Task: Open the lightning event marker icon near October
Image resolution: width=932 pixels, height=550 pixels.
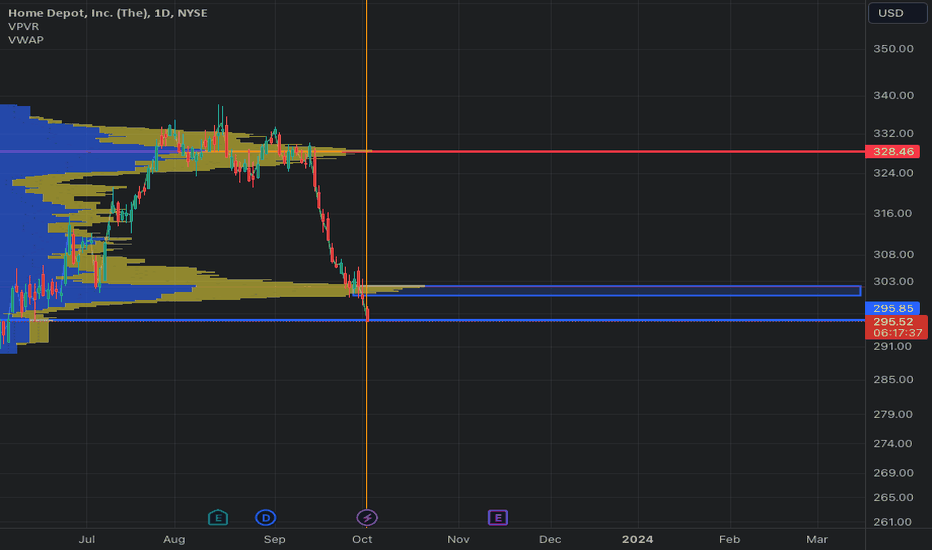Action: [367, 517]
